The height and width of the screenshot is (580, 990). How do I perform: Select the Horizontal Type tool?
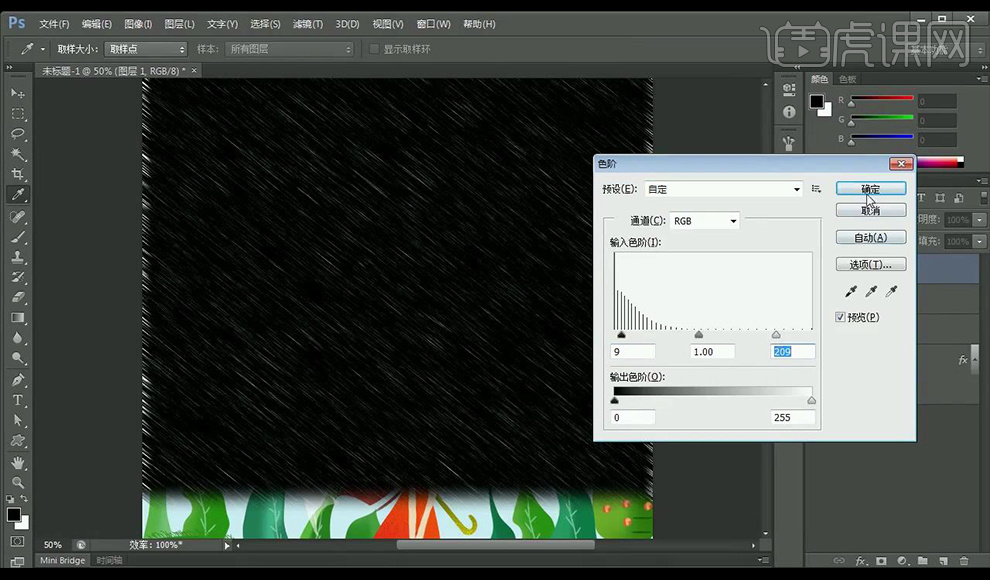(x=18, y=400)
